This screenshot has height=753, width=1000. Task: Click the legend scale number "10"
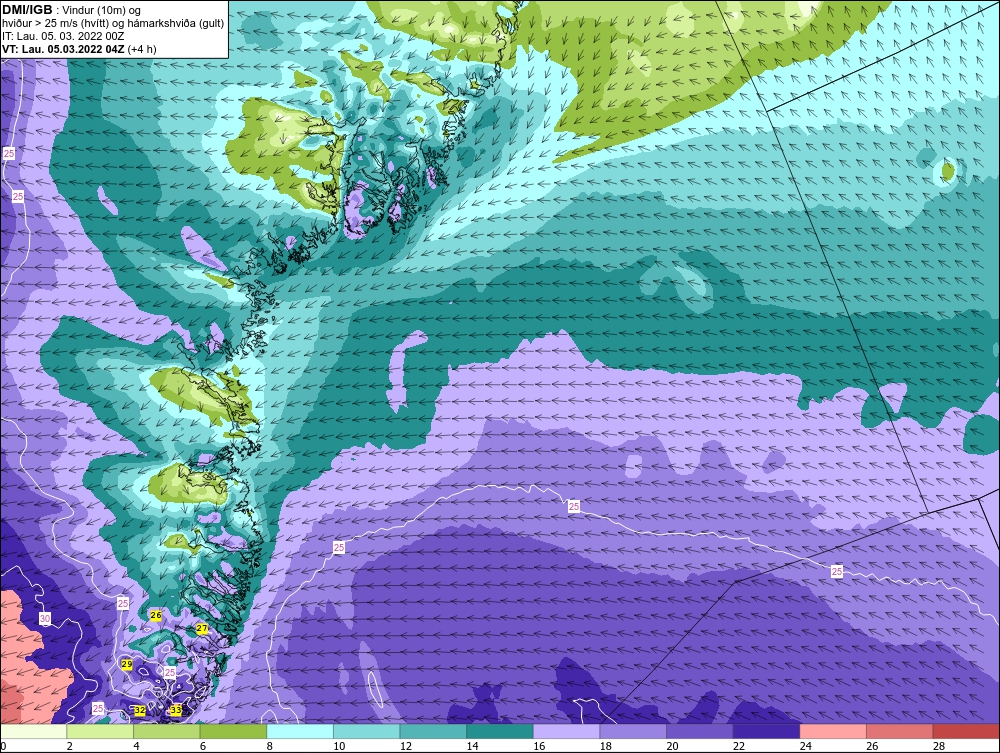pyautogui.click(x=339, y=746)
